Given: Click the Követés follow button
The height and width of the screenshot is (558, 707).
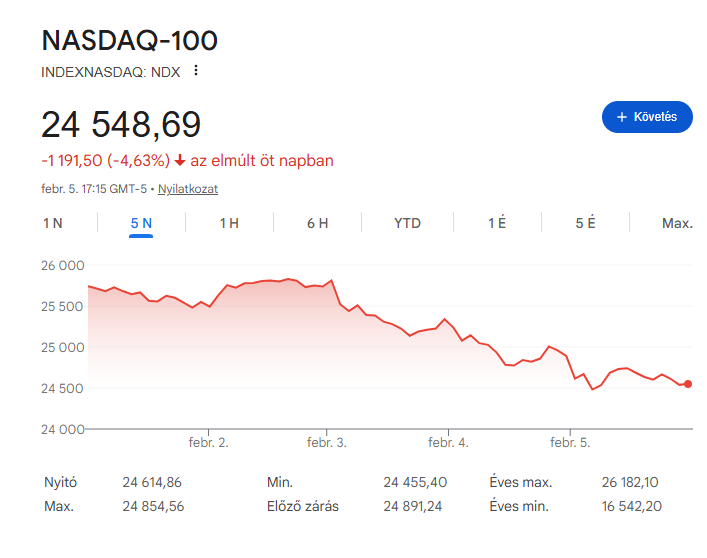Looking at the screenshot, I should pyautogui.click(x=647, y=117).
